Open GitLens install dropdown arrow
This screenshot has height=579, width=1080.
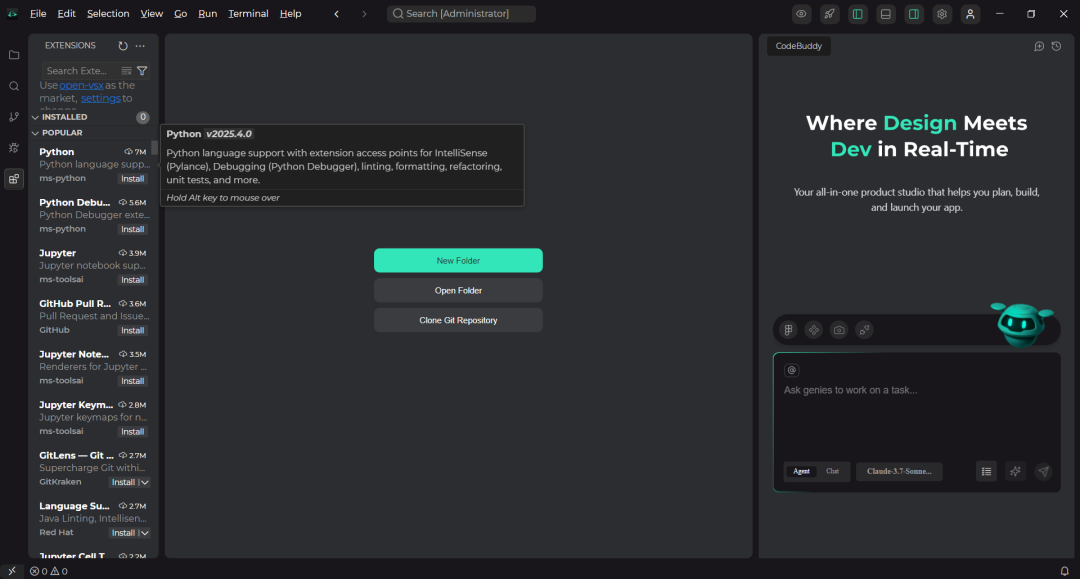click(x=145, y=483)
